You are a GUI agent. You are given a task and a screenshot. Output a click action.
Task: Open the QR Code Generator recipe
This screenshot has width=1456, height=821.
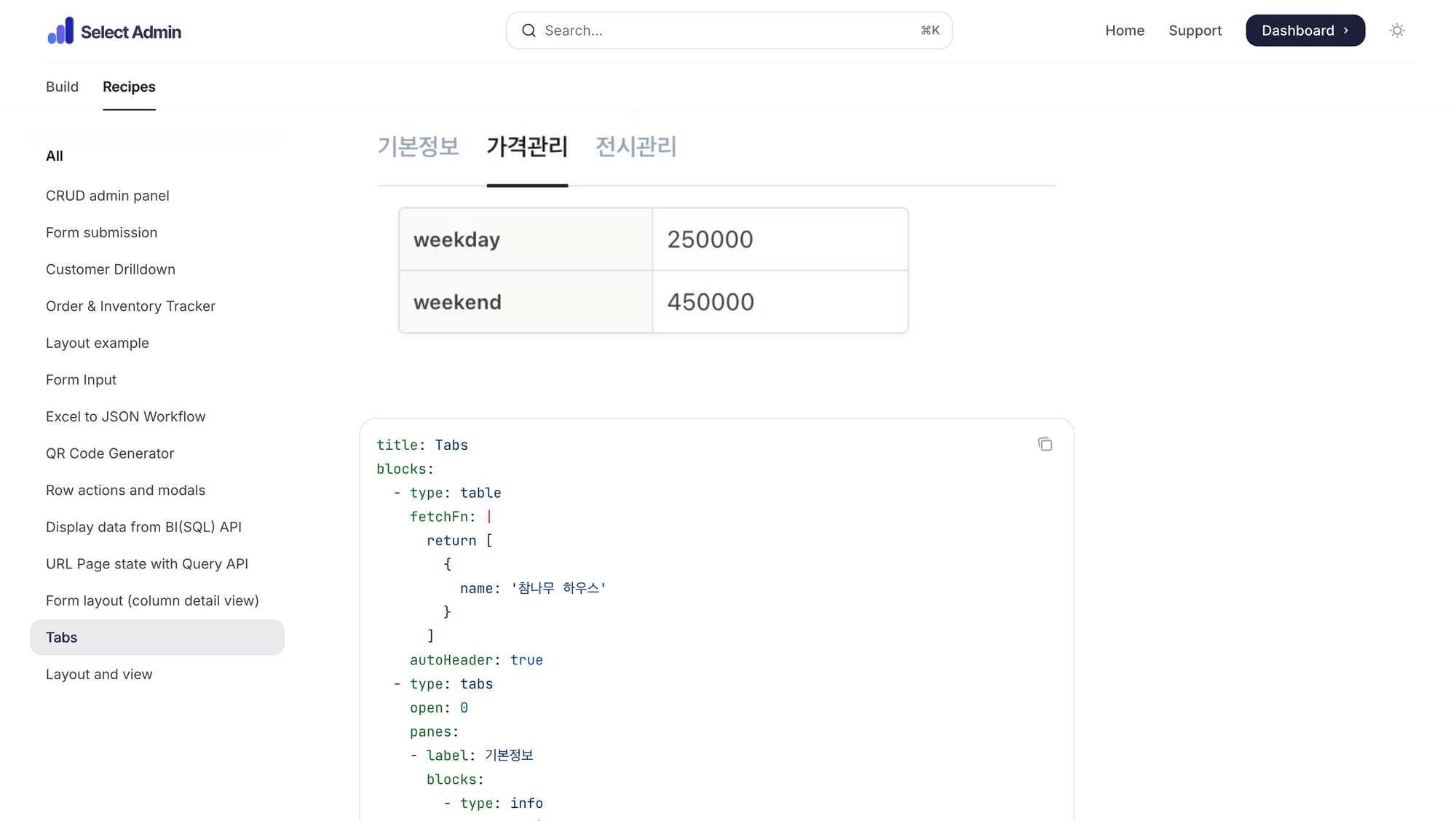[110, 453]
